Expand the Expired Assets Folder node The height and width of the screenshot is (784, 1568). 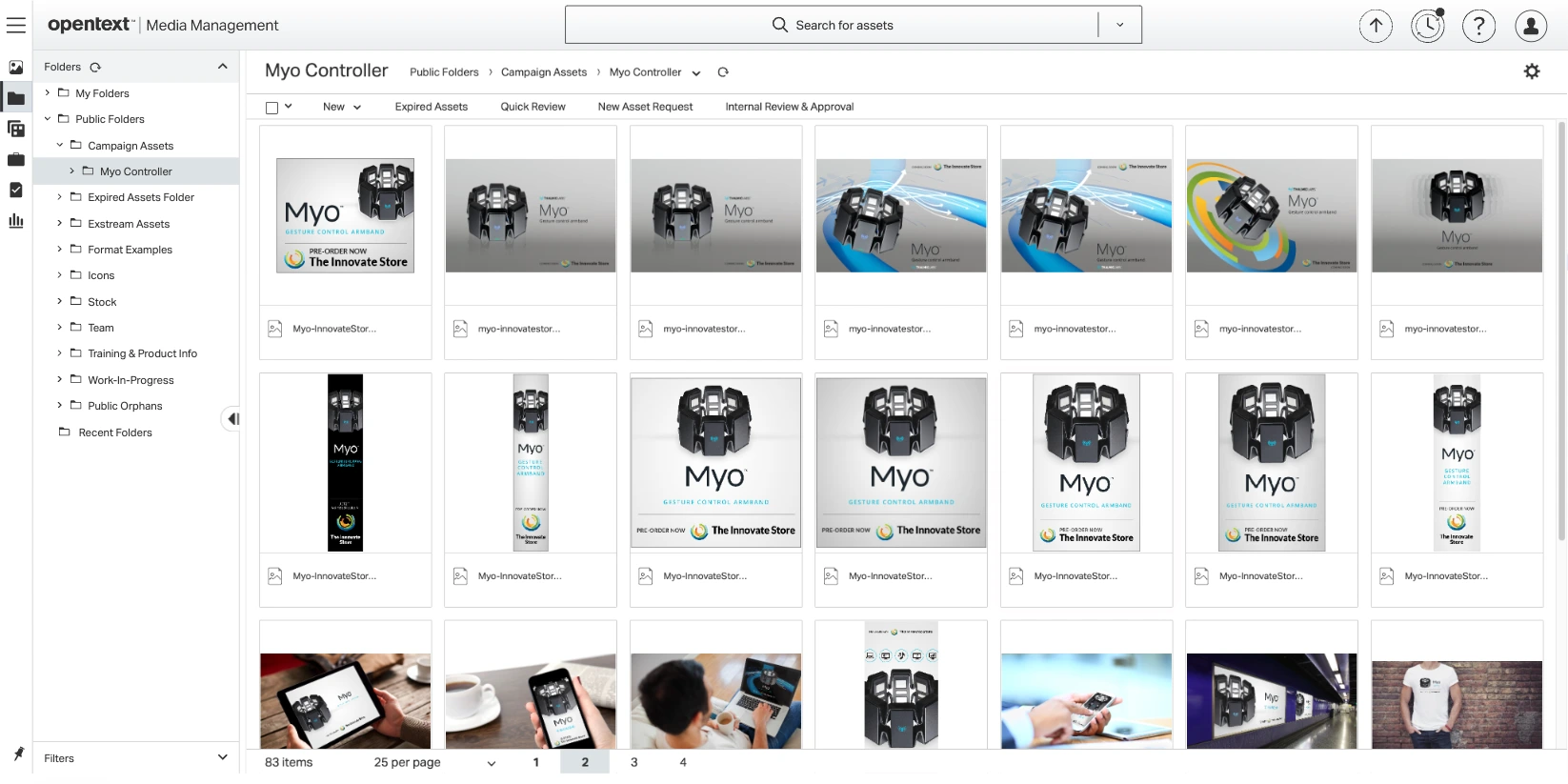point(60,197)
